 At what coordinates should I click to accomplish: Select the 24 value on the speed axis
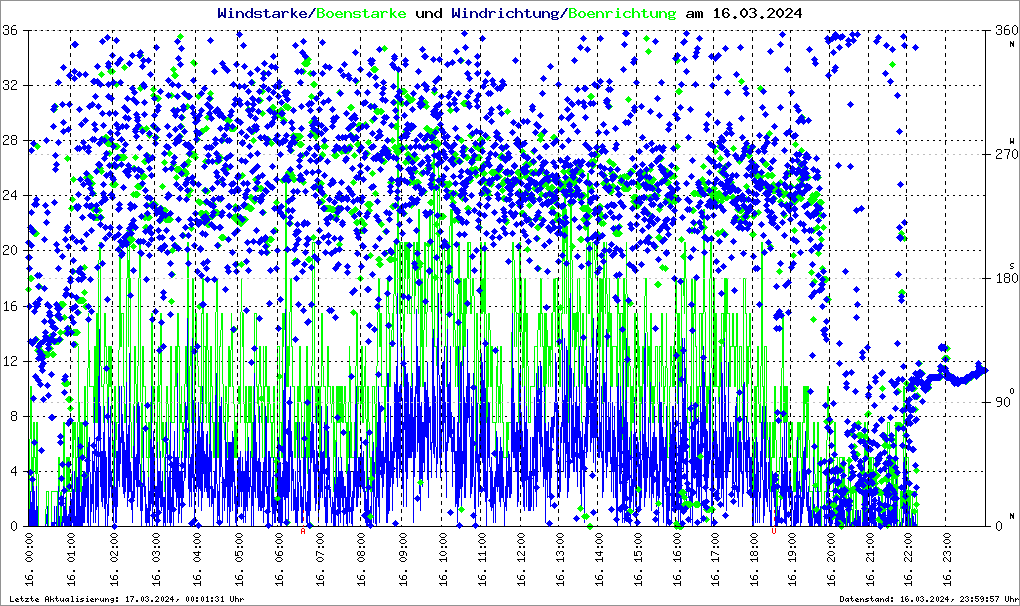pos(10,195)
